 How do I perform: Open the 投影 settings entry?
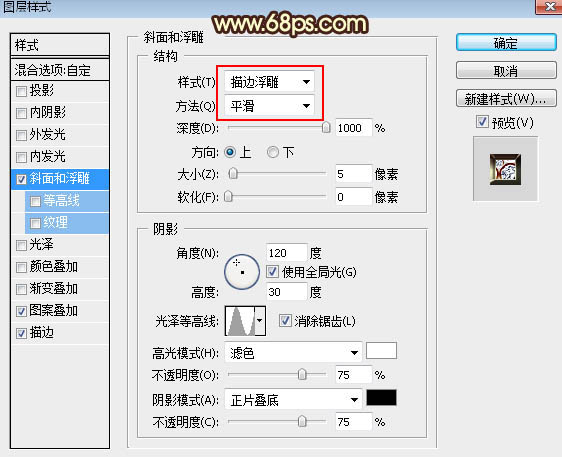click(x=41, y=90)
